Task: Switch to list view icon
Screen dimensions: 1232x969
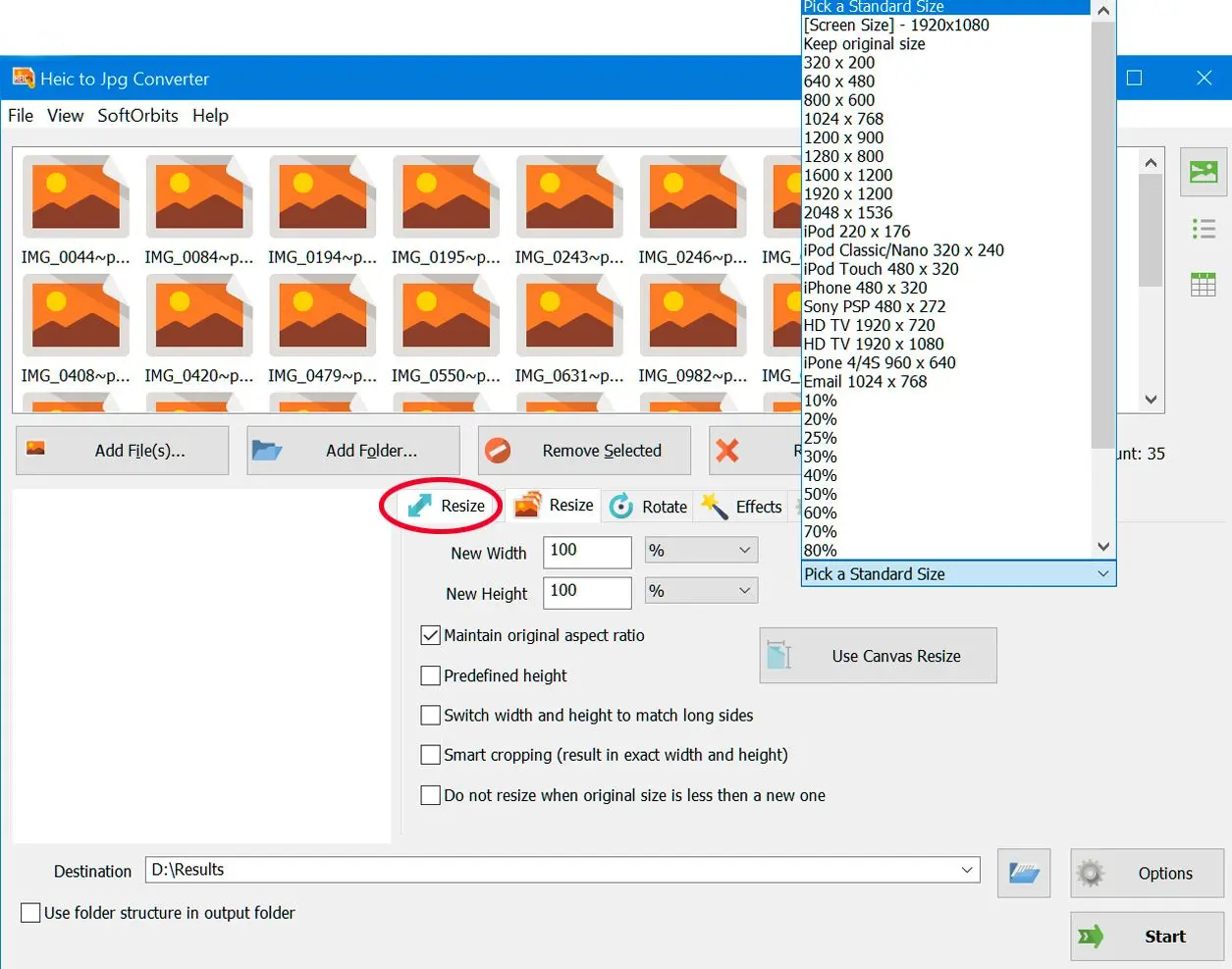Action: 1203,230
